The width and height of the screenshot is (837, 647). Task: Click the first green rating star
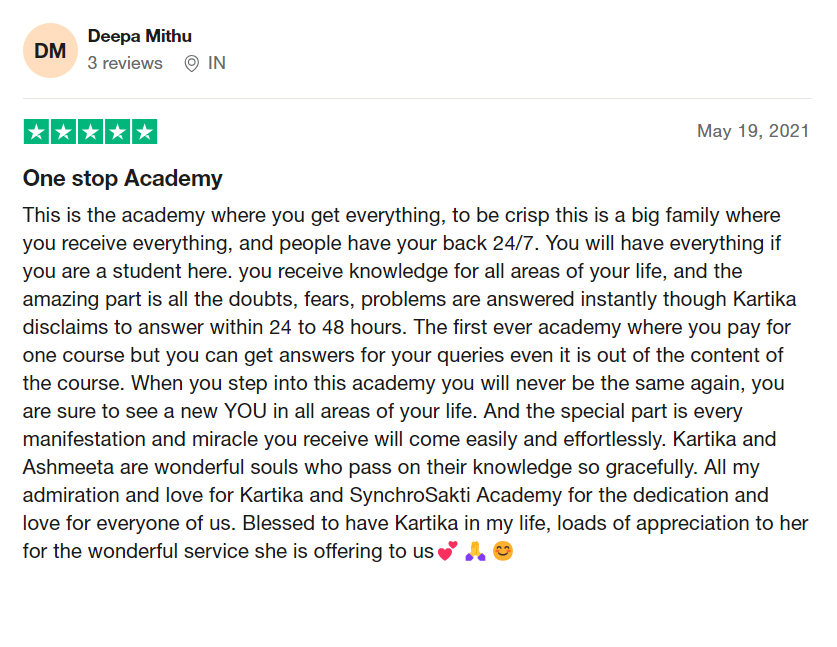[x=36, y=132]
